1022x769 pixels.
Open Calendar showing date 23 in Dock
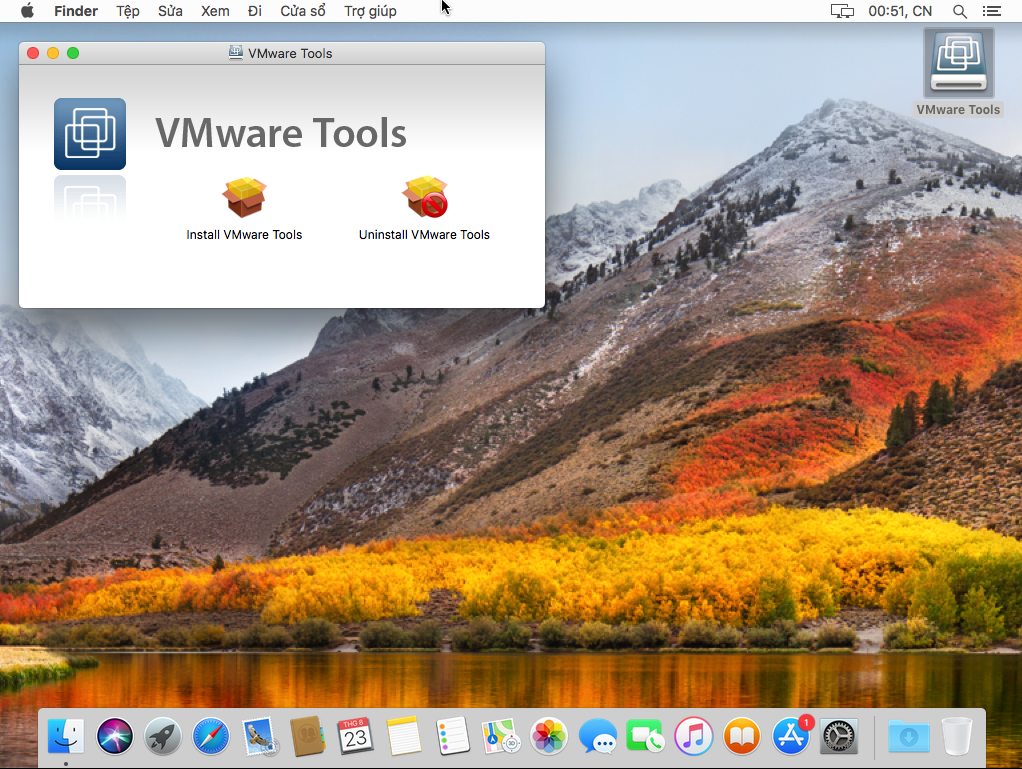tap(355, 736)
